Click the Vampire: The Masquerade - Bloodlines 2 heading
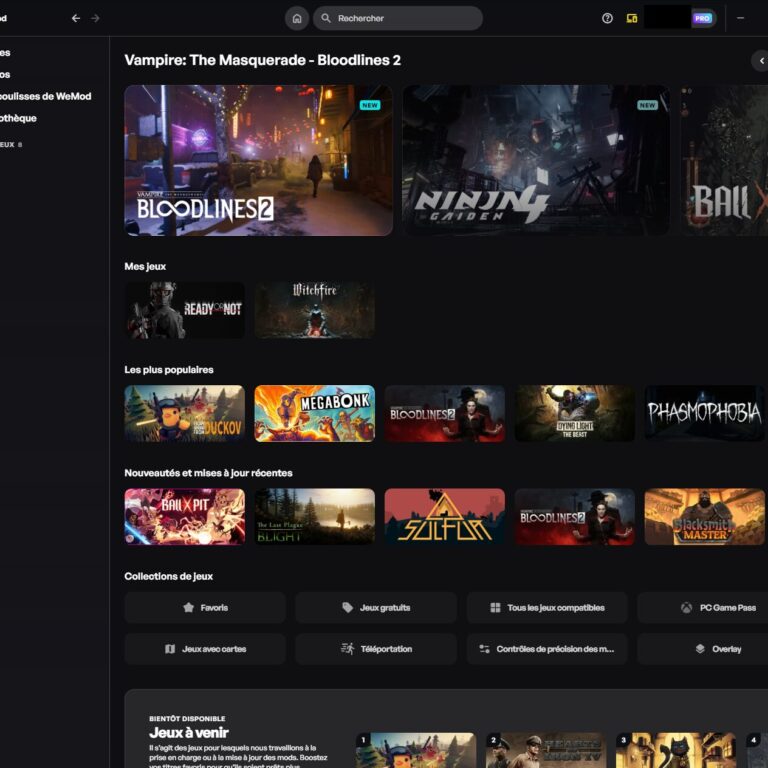This screenshot has height=768, width=768. click(x=263, y=60)
